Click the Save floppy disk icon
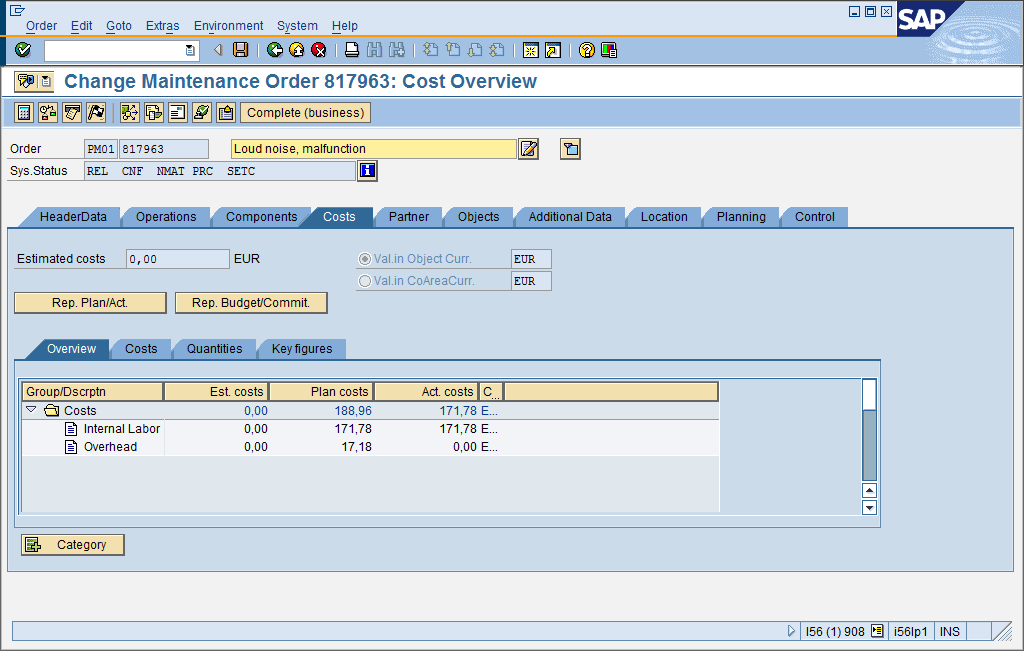The image size is (1024, 651). pos(241,50)
